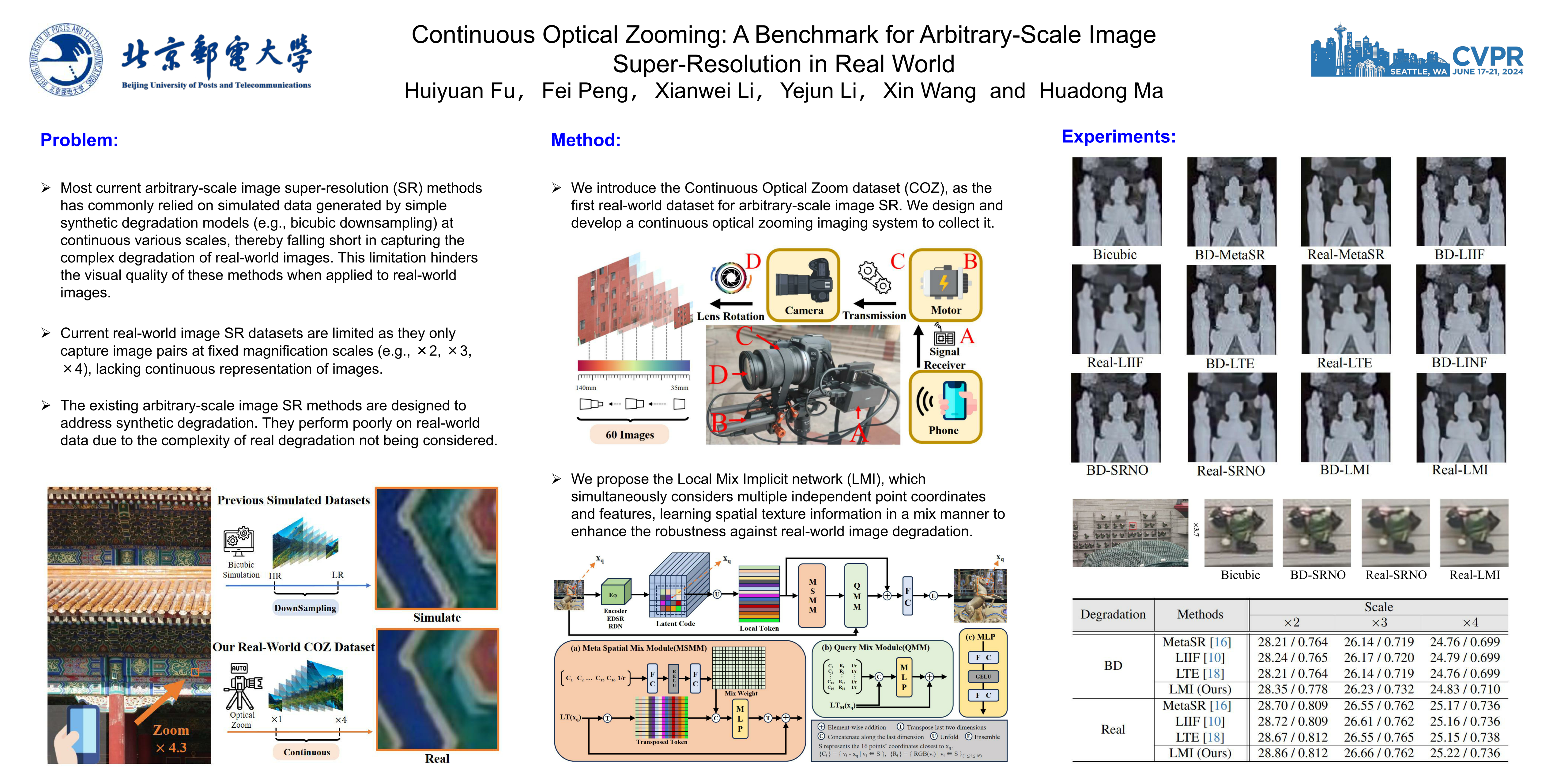
Task: Click the focal length color gradient bar
Action: (x=633, y=366)
